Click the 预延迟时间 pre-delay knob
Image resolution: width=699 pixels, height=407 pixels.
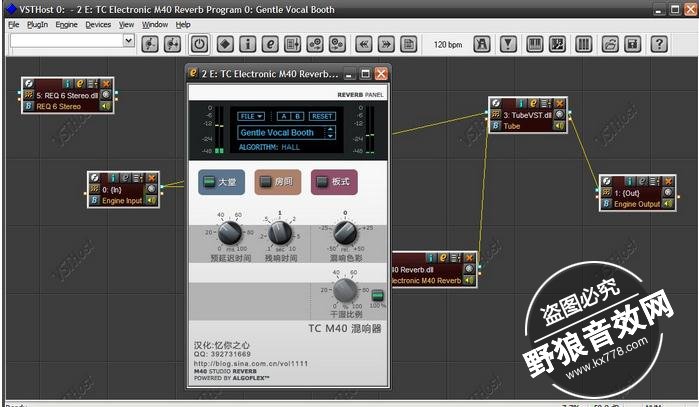coord(230,232)
